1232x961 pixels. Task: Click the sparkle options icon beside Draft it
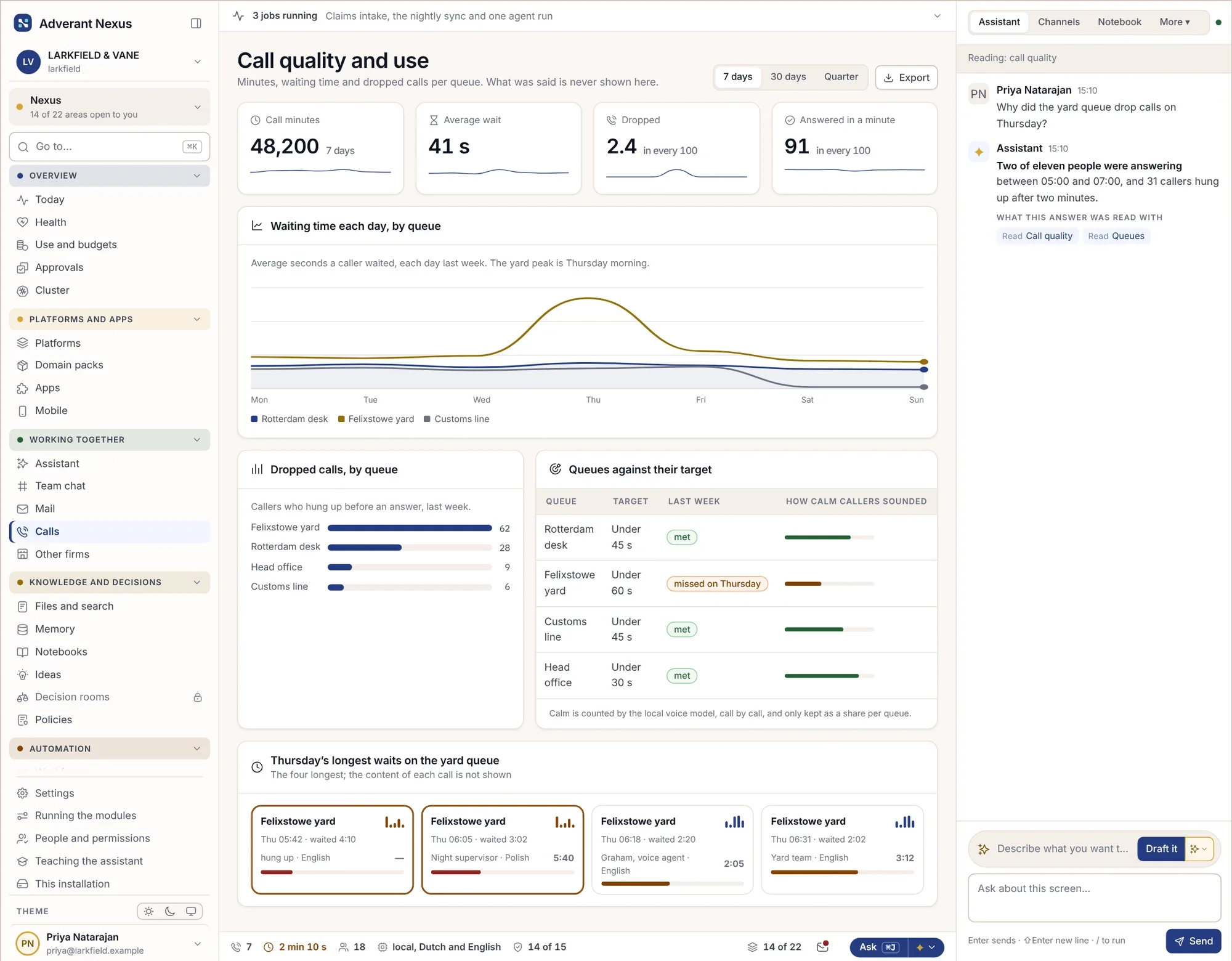(x=1199, y=849)
